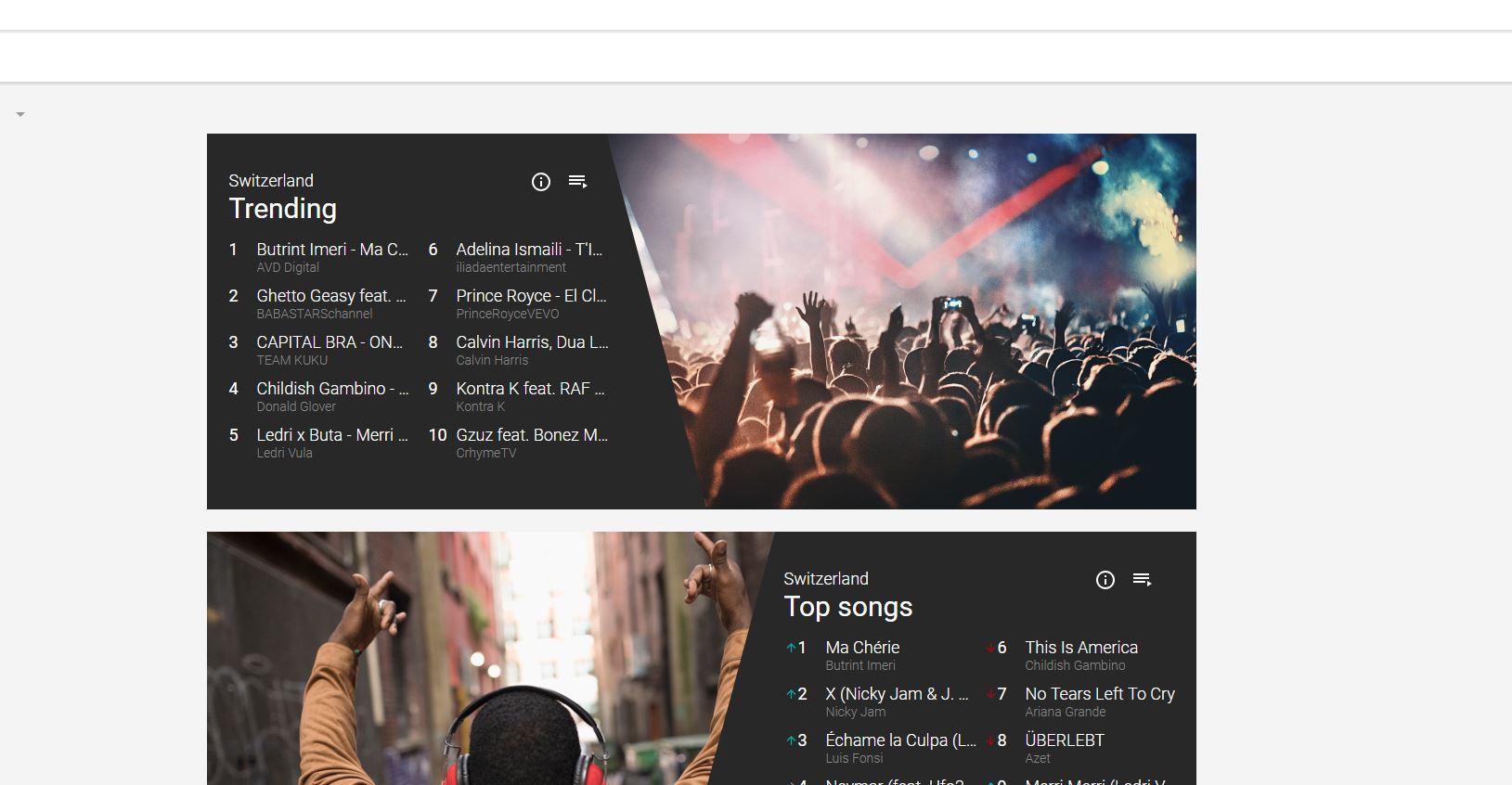This screenshot has width=1512, height=785.
Task: Open trending video Calvin Harris, Dua L...
Action: pos(532,342)
